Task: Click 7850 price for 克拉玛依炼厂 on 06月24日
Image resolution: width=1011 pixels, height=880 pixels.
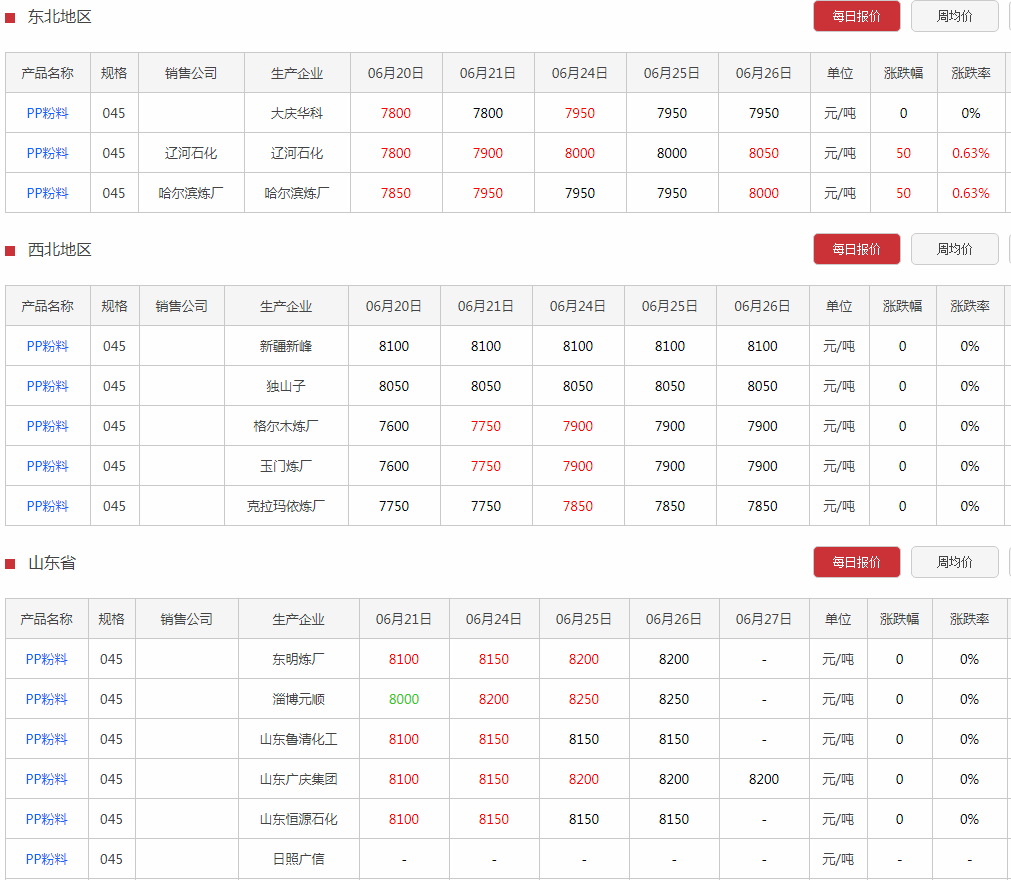Action: point(578,506)
